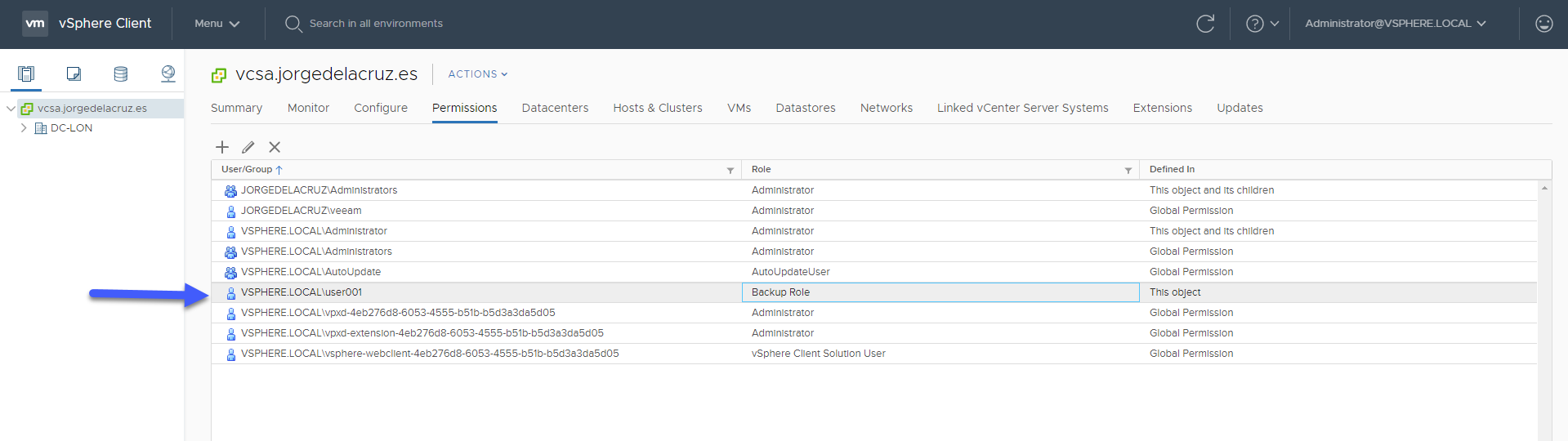Collapse the vcsa.jorgedelacruz.es tree node
Viewport: 1568px width, 441px height.
click(11, 109)
